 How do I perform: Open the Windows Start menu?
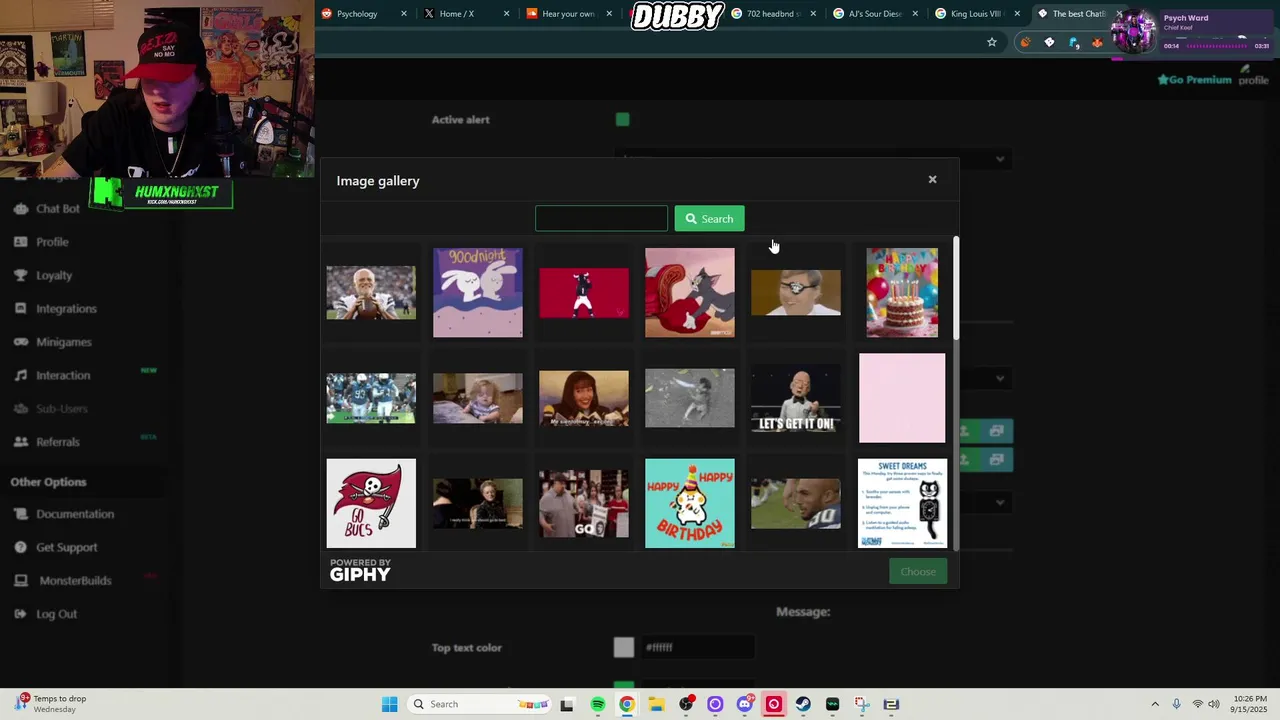[389, 704]
